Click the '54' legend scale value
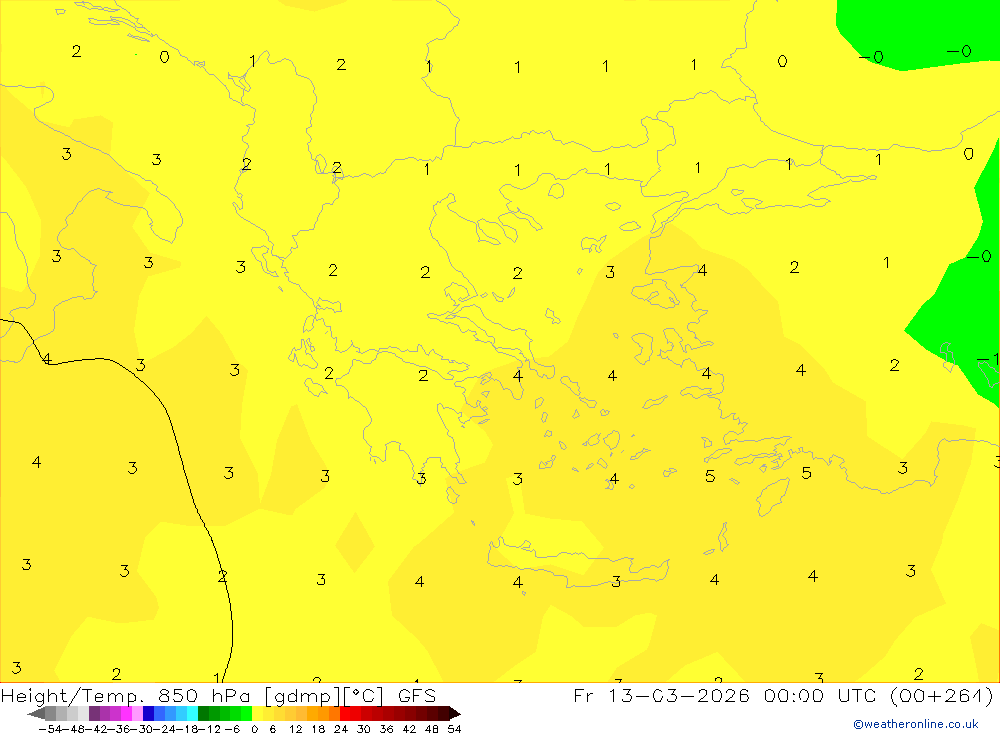The width and height of the screenshot is (1000, 733). (x=454, y=729)
